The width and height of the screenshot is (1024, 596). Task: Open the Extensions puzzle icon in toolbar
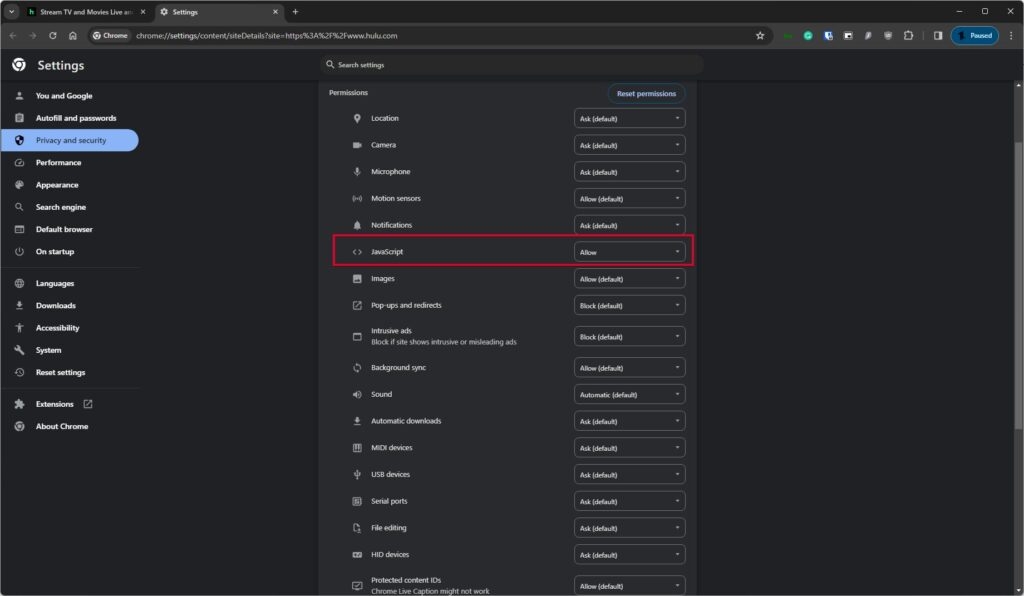908,35
